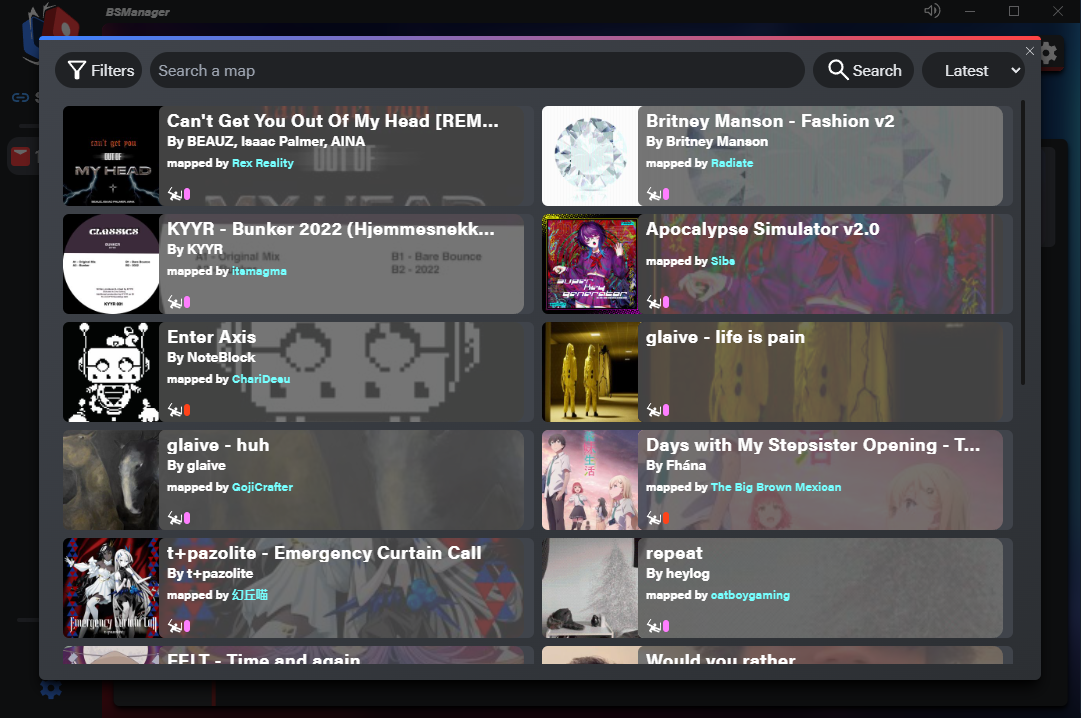
Task: Open mapper link ChariDeeu
Action: pyautogui.click(x=261, y=379)
